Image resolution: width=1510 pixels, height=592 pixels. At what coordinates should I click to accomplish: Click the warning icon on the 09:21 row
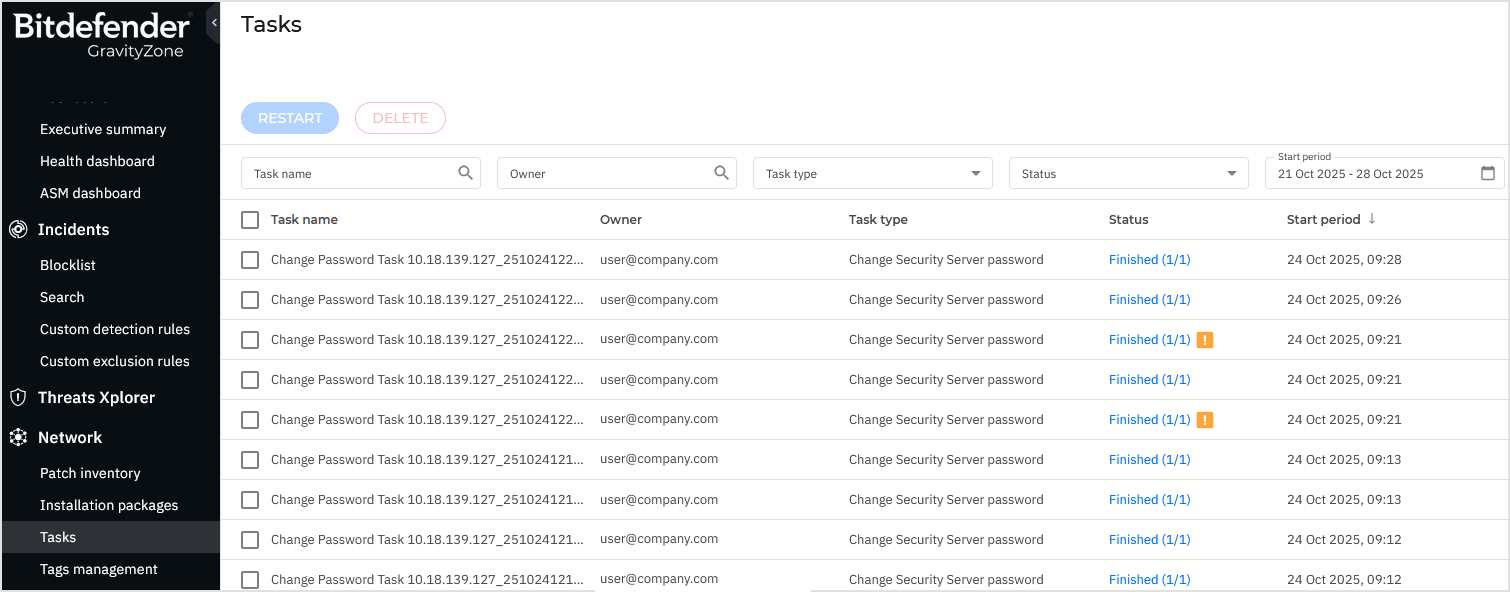tap(1205, 419)
